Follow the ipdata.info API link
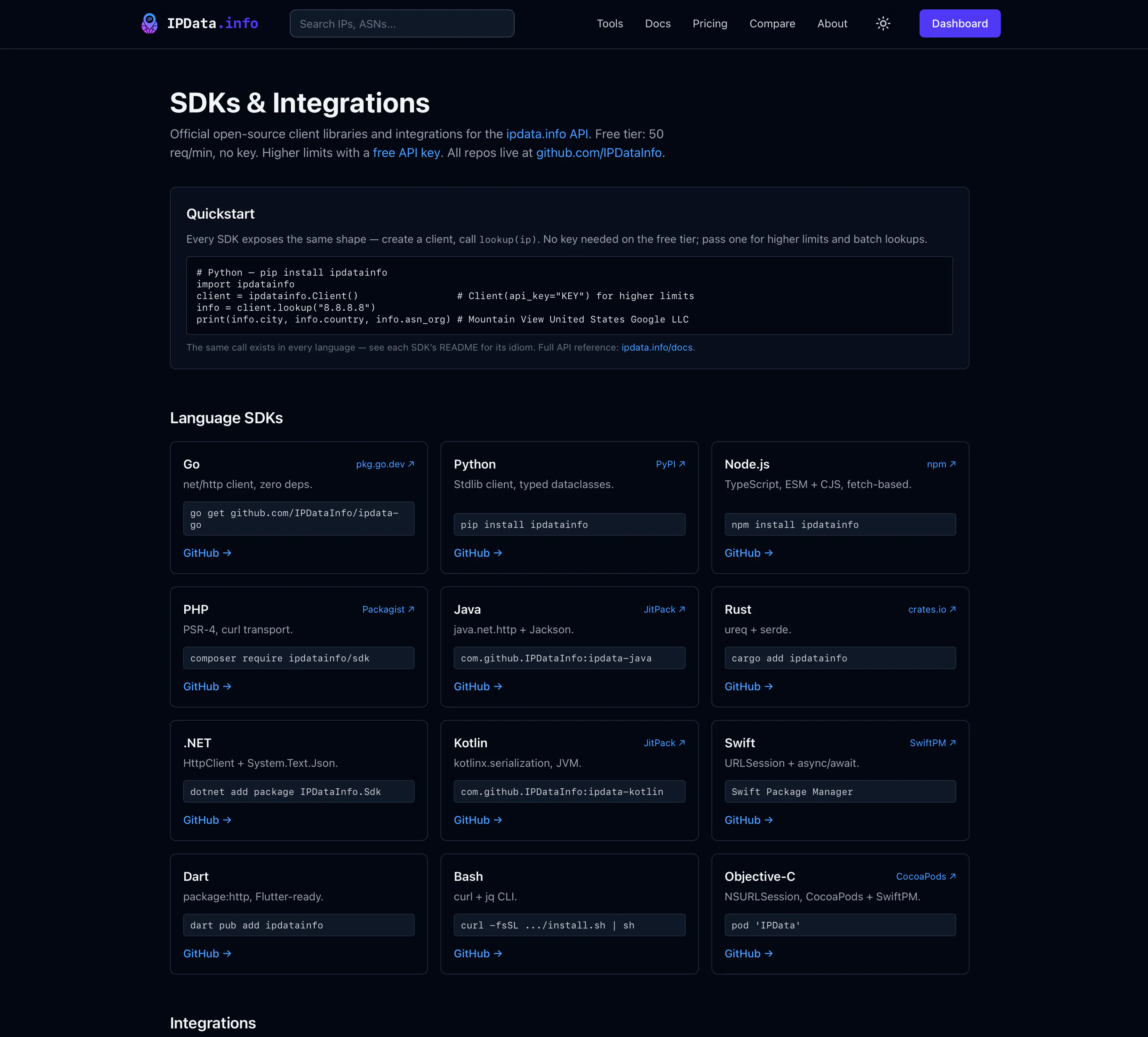Viewport: 1148px width, 1037px height. pyautogui.click(x=547, y=134)
